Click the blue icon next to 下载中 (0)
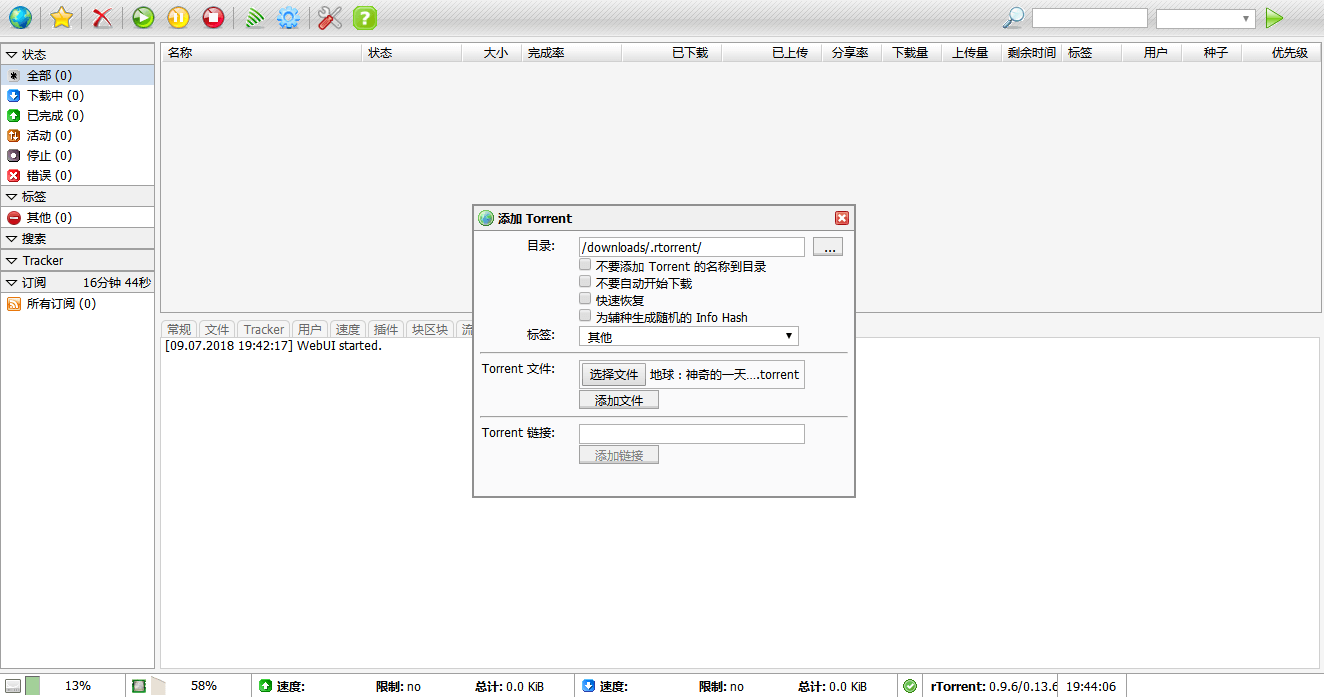Screen dimensions: 1324x697 [x=14, y=95]
